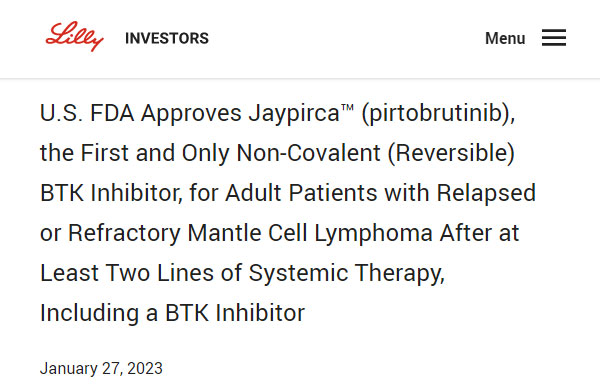Screen dimensions: 600x385
Task: Click 'or Refractory' starting the fourth line
Action: click(110, 233)
